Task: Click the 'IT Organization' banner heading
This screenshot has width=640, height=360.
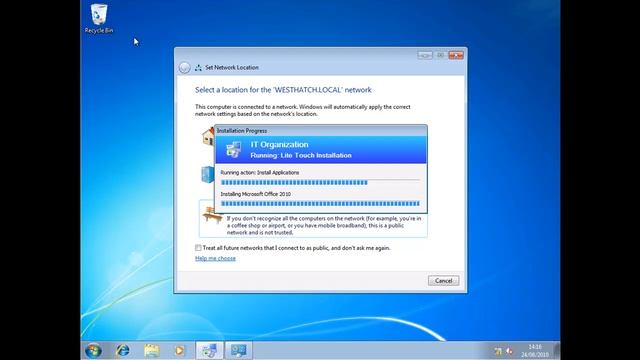Action: (280, 144)
